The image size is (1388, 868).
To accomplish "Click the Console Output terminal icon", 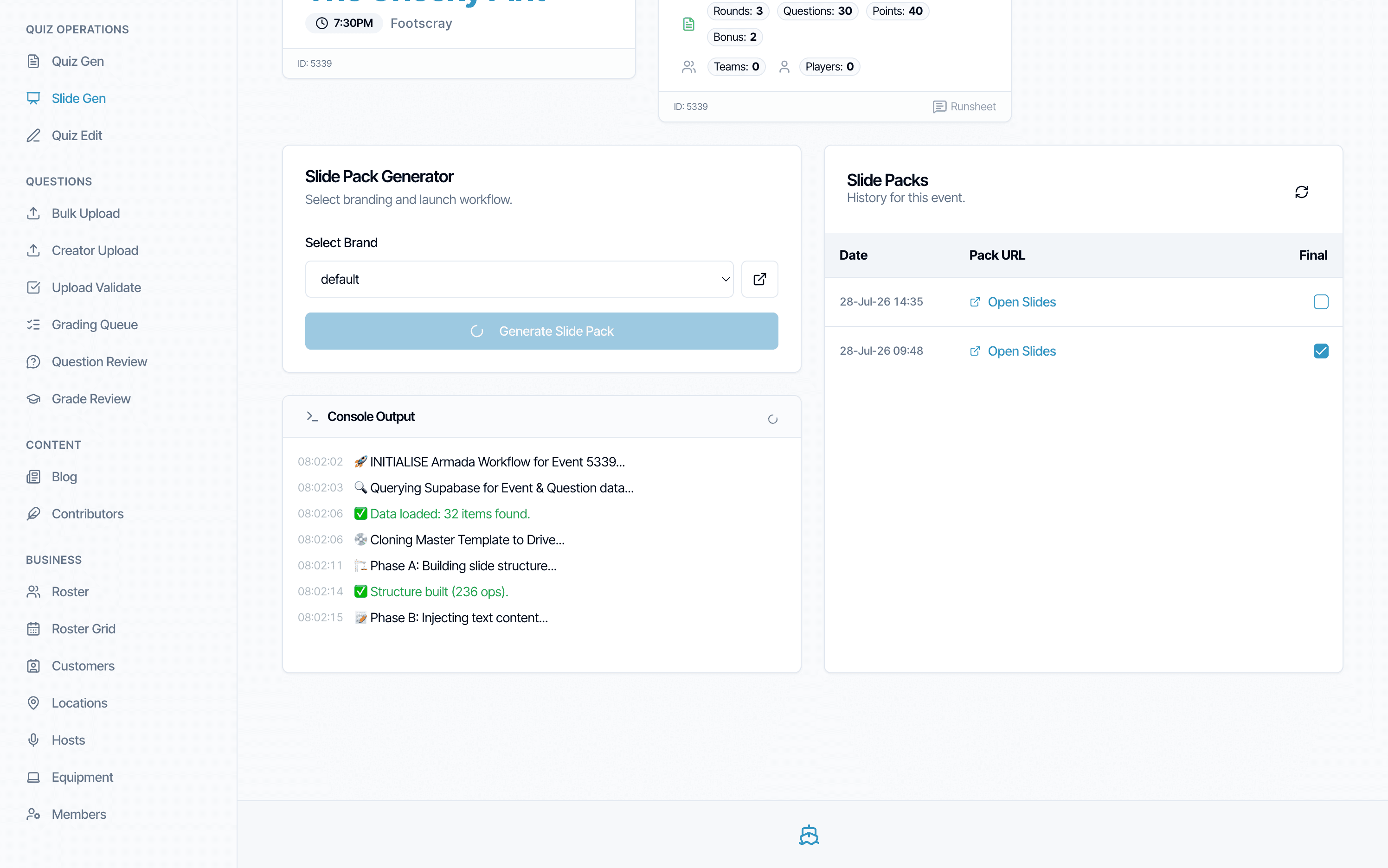I will 312,417.
